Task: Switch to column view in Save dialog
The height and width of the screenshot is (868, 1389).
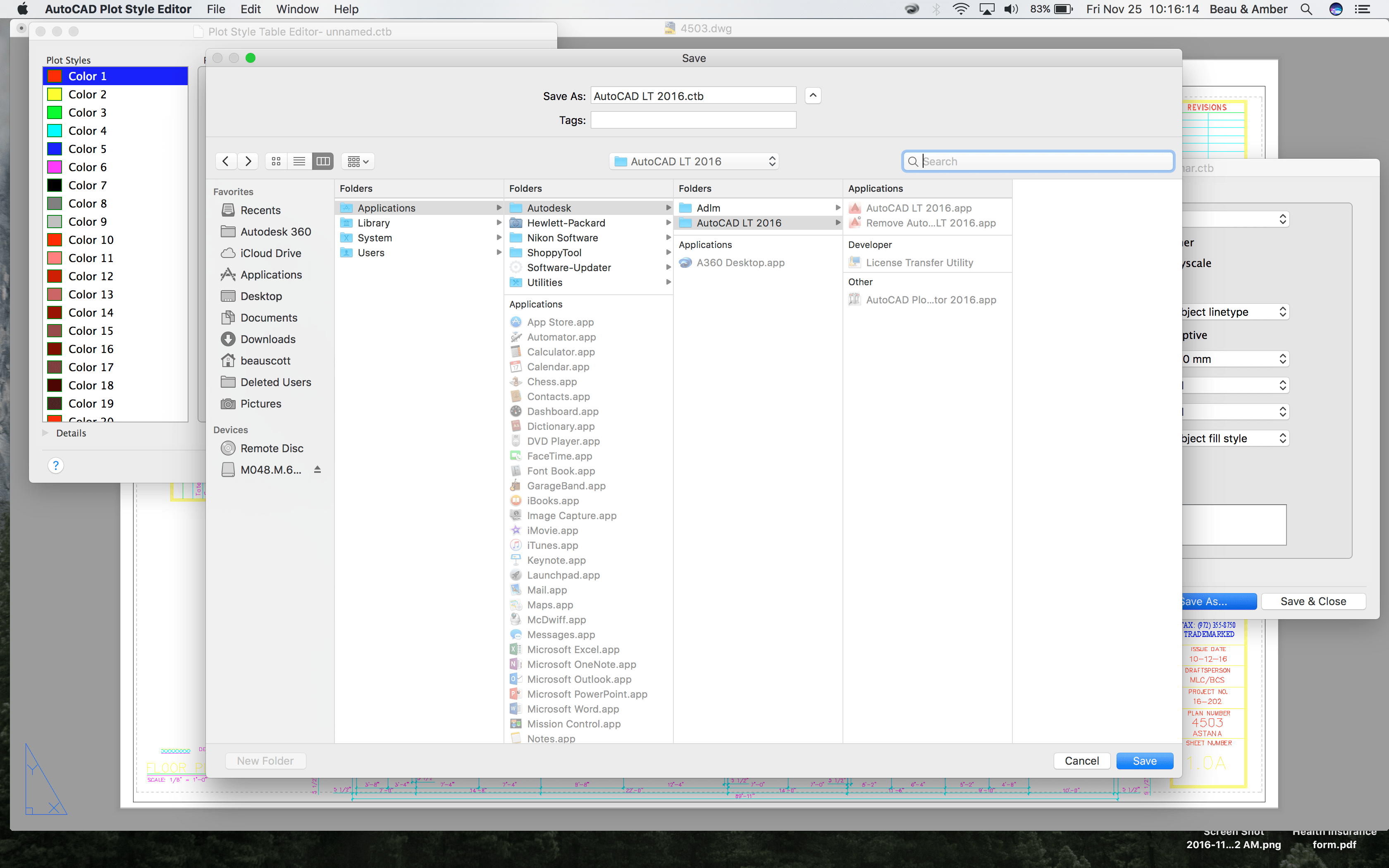Action: click(x=322, y=161)
